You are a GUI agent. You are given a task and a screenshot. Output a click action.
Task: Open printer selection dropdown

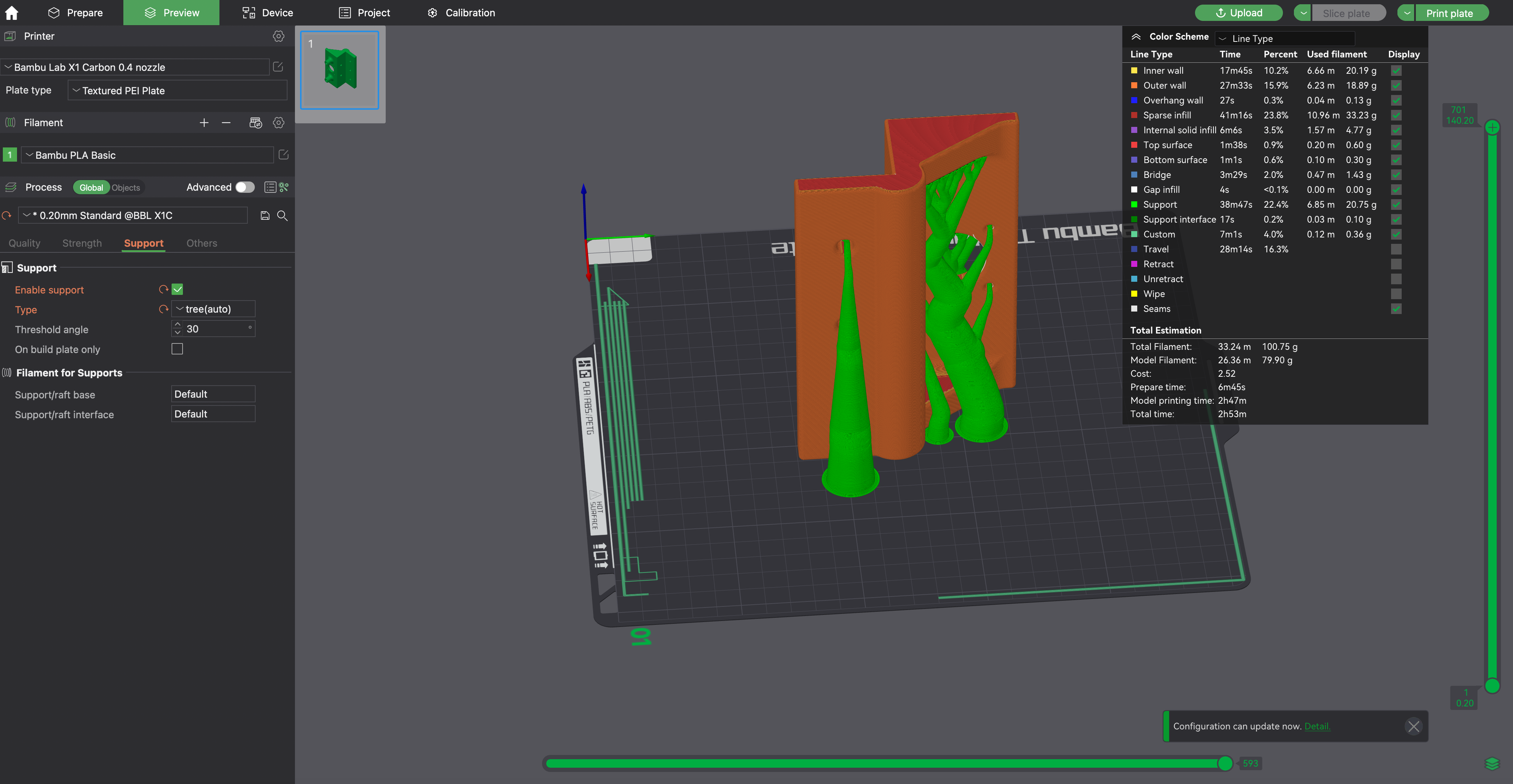click(x=135, y=67)
